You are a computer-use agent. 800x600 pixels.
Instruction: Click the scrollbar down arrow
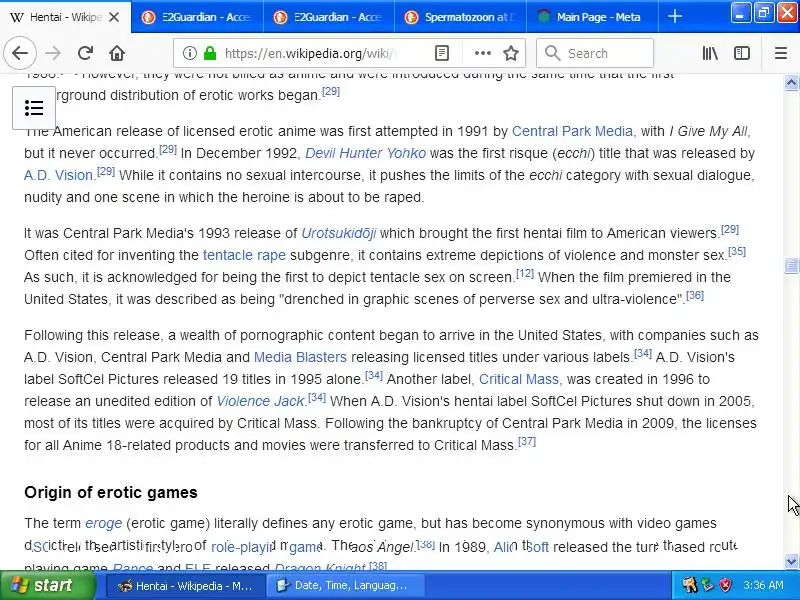791,561
